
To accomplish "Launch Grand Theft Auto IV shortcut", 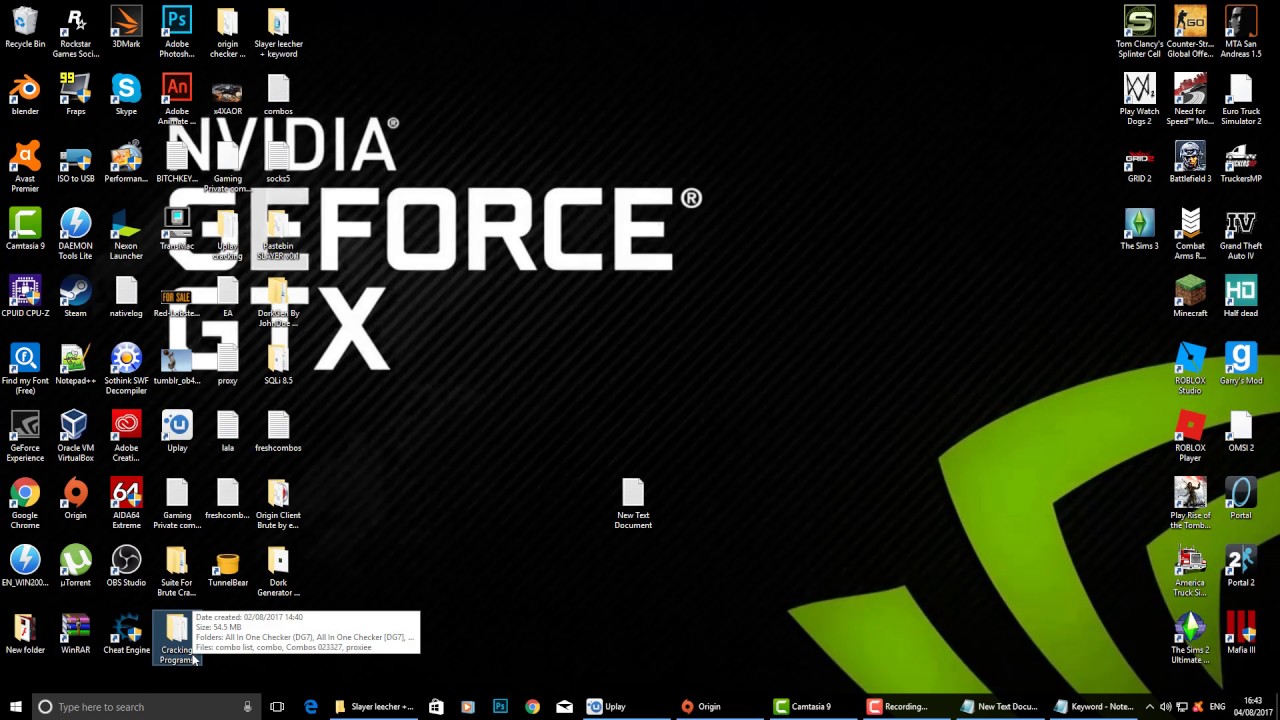I will pyautogui.click(x=1241, y=234).
